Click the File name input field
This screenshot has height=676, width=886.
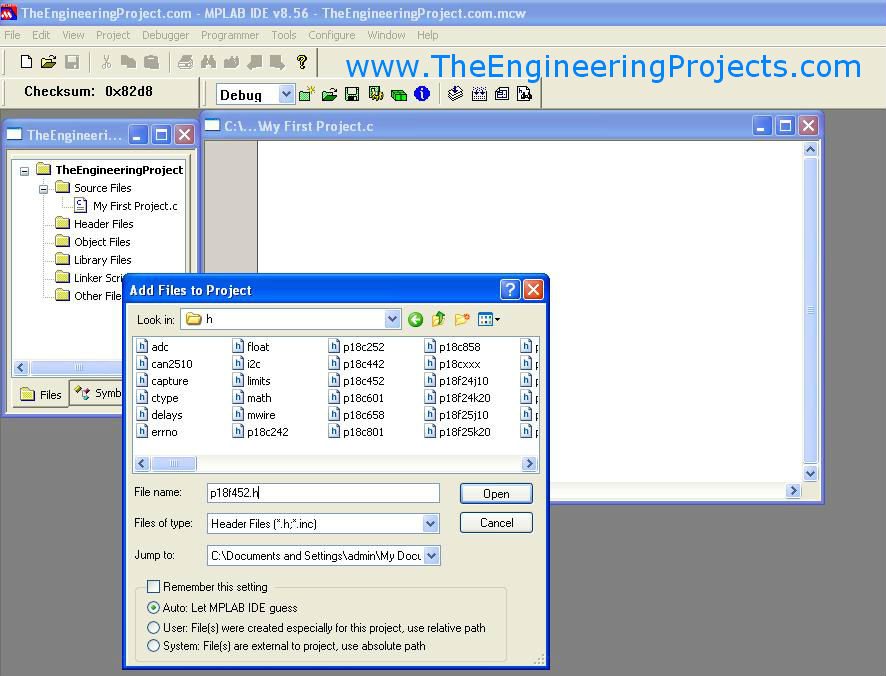pyautogui.click(x=323, y=493)
